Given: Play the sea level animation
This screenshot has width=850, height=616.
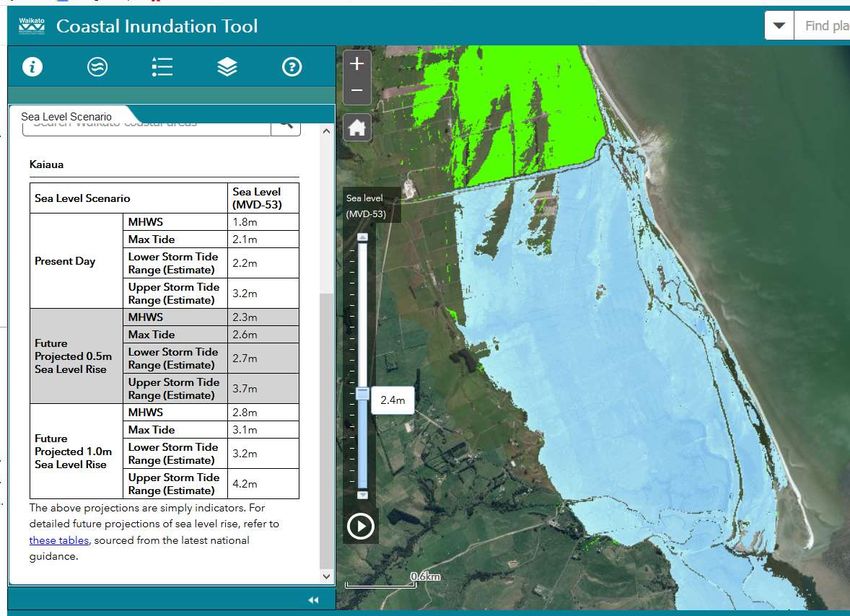Looking at the screenshot, I should click(x=360, y=526).
